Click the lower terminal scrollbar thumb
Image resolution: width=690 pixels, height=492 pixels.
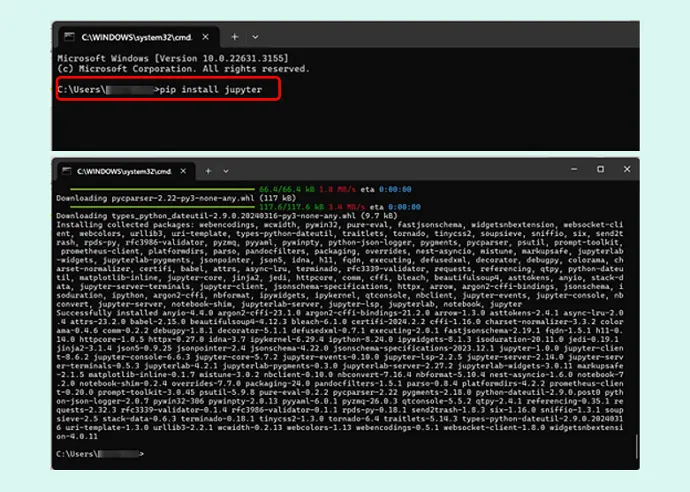pyautogui.click(x=636, y=447)
